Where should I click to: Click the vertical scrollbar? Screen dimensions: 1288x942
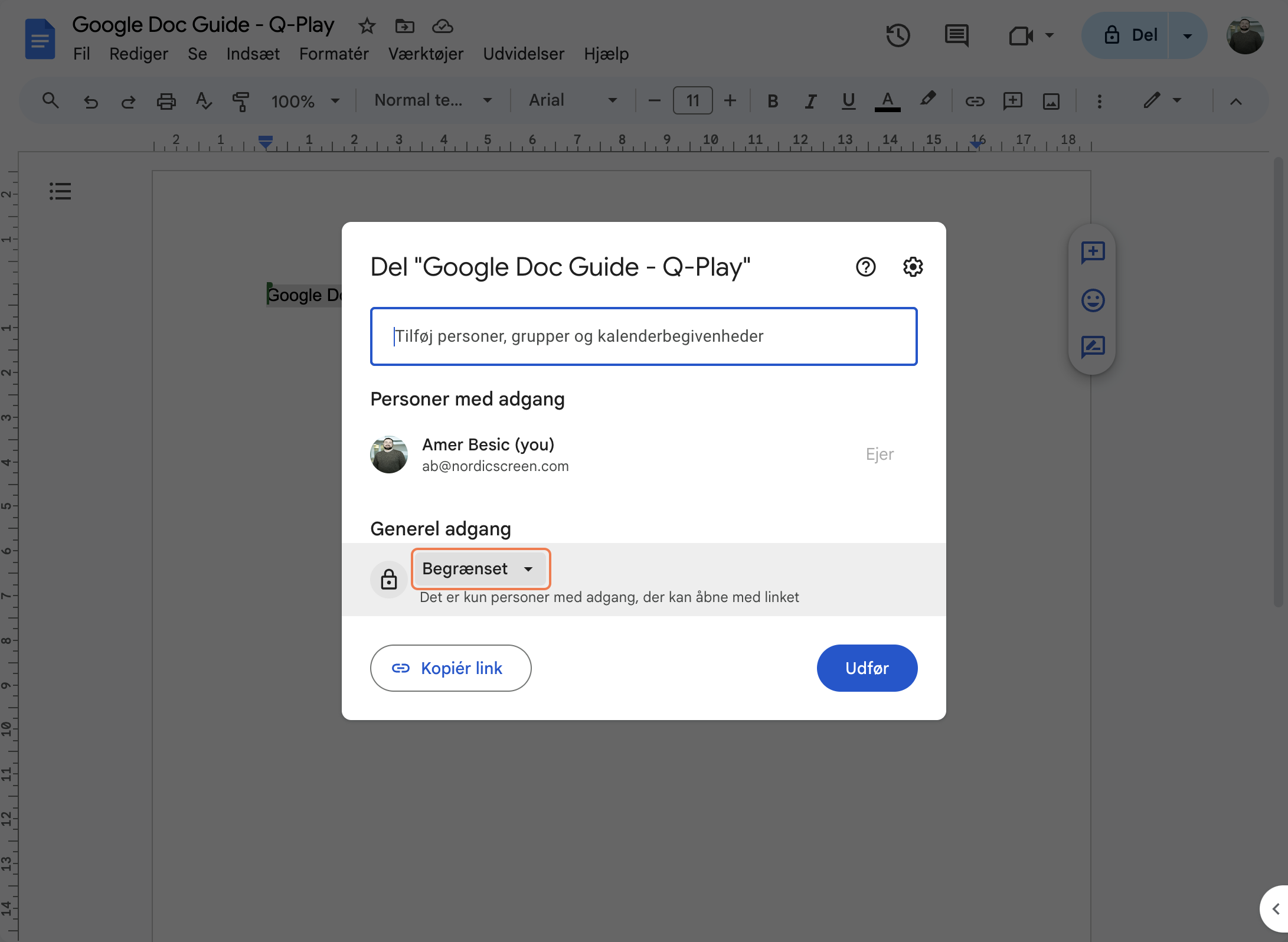coord(1279,382)
